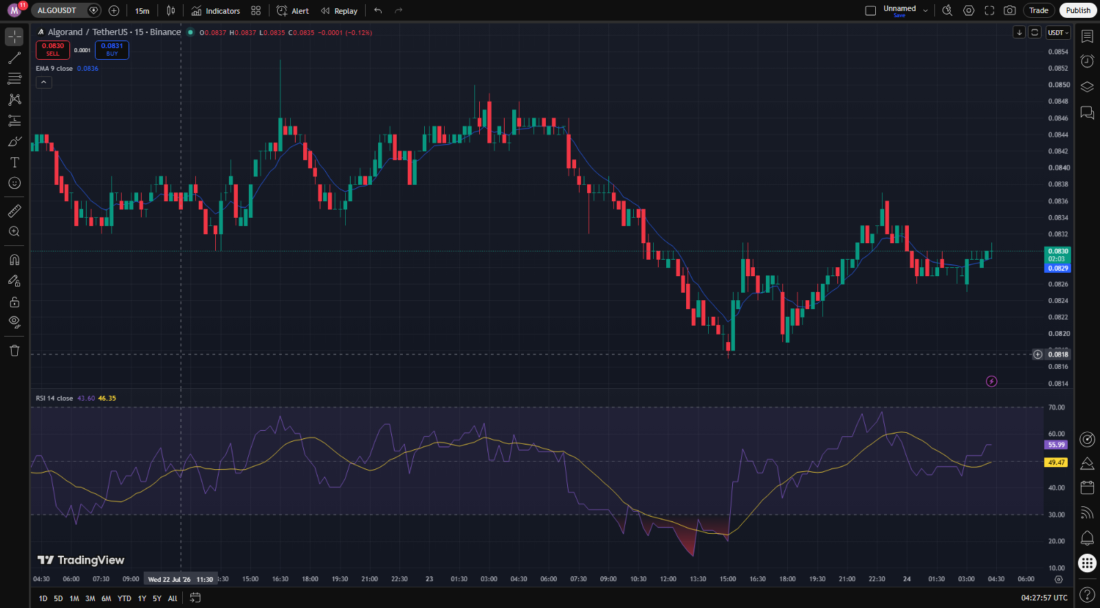This screenshot has width=1100, height=608.
Task: Open chart settings gear icon
Action: (969, 11)
